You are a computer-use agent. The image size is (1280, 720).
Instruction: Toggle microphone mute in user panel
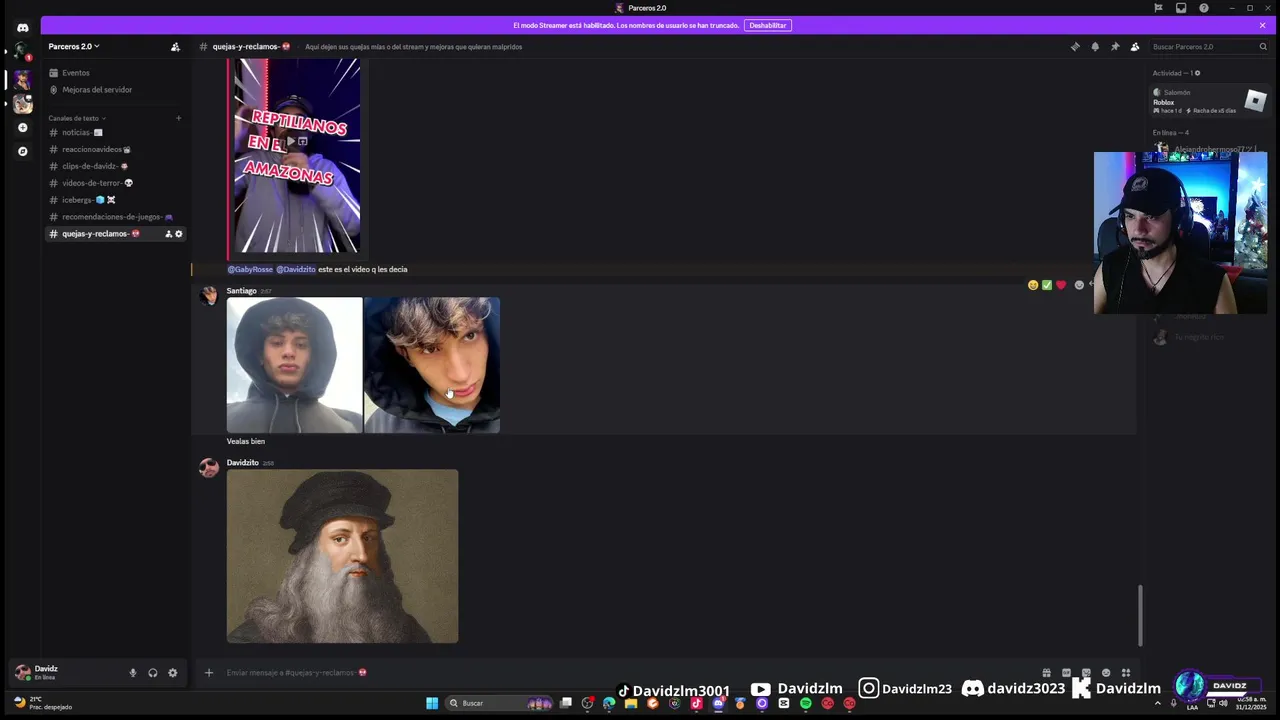(x=133, y=673)
